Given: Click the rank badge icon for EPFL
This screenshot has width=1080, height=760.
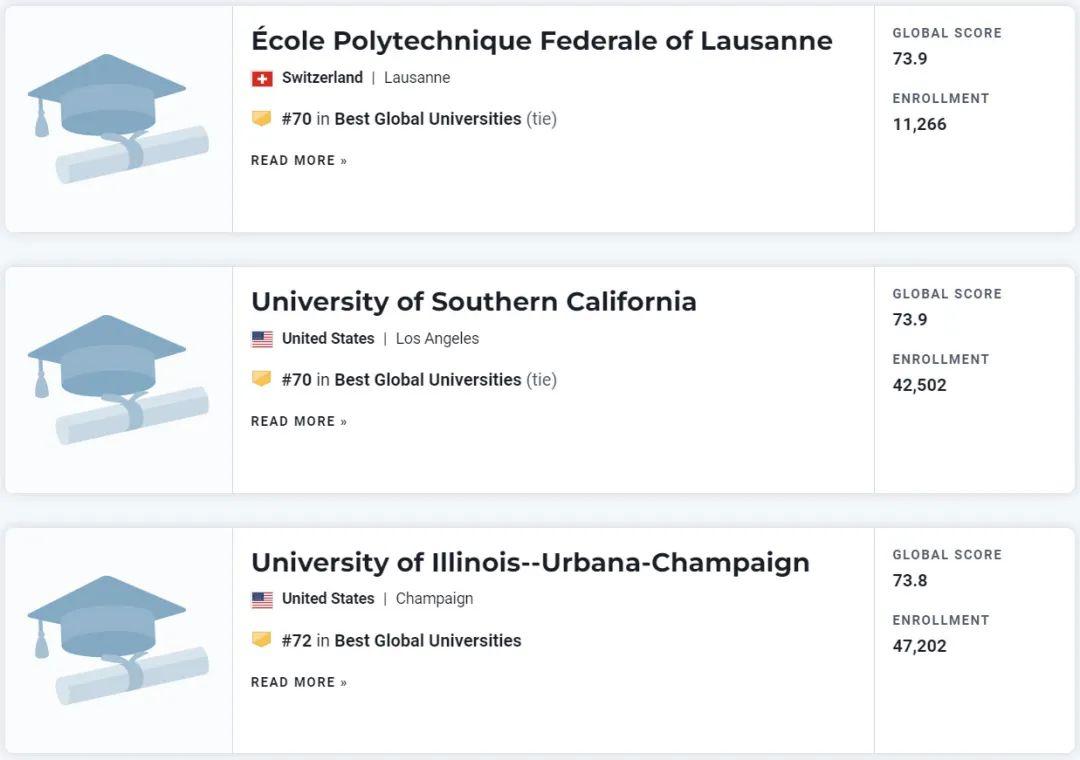Looking at the screenshot, I should click(262, 119).
